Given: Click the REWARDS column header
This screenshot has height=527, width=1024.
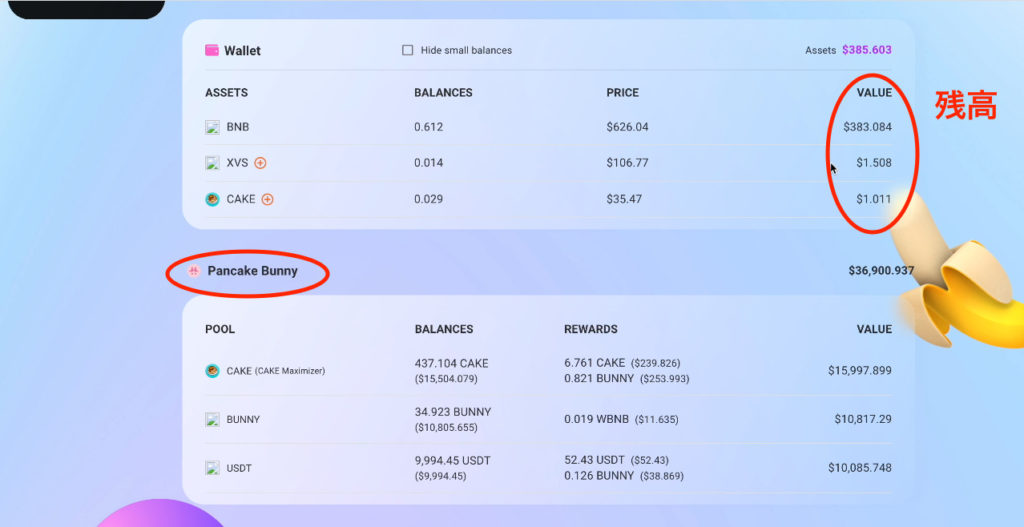Looking at the screenshot, I should click(591, 329).
